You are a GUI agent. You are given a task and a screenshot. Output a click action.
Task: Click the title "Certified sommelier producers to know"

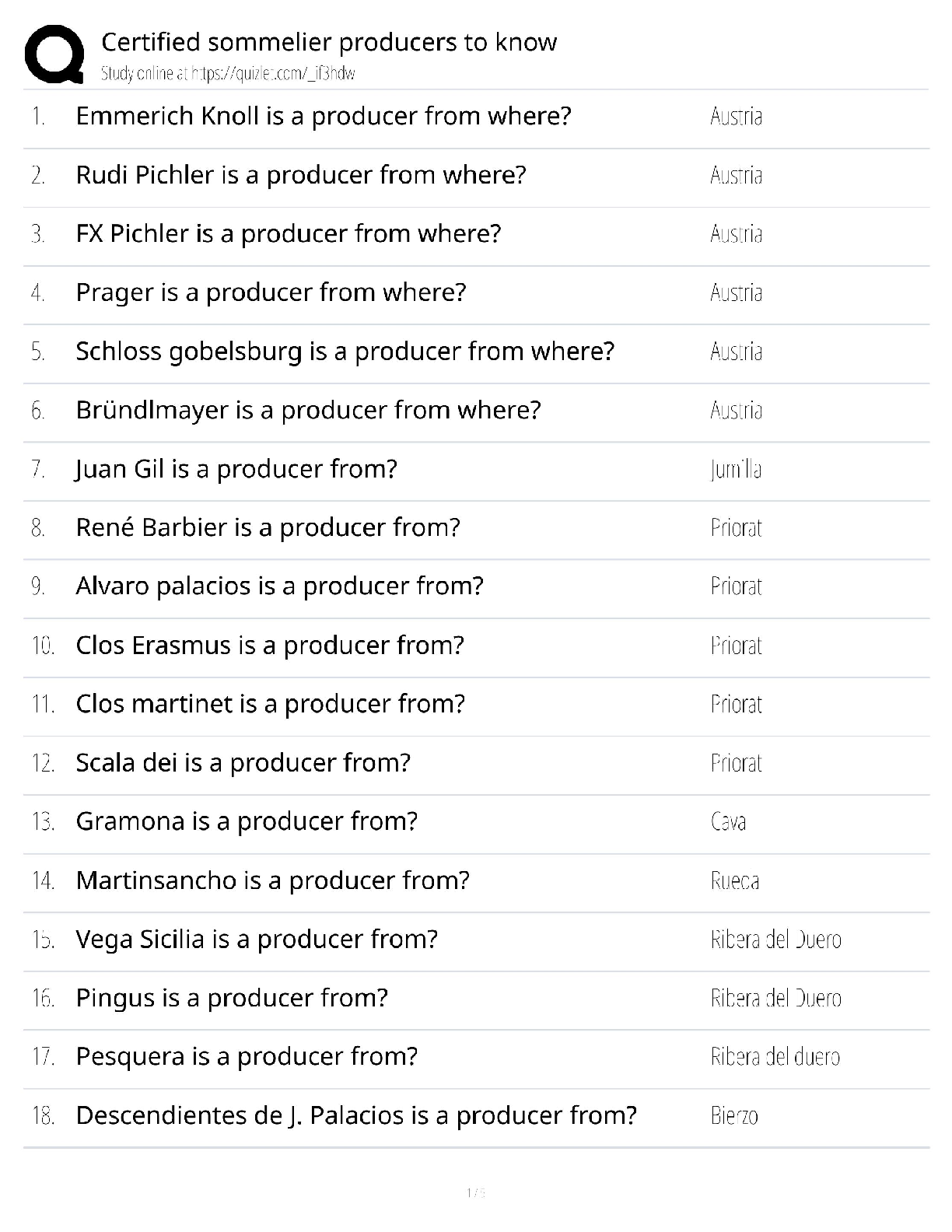(329, 42)
